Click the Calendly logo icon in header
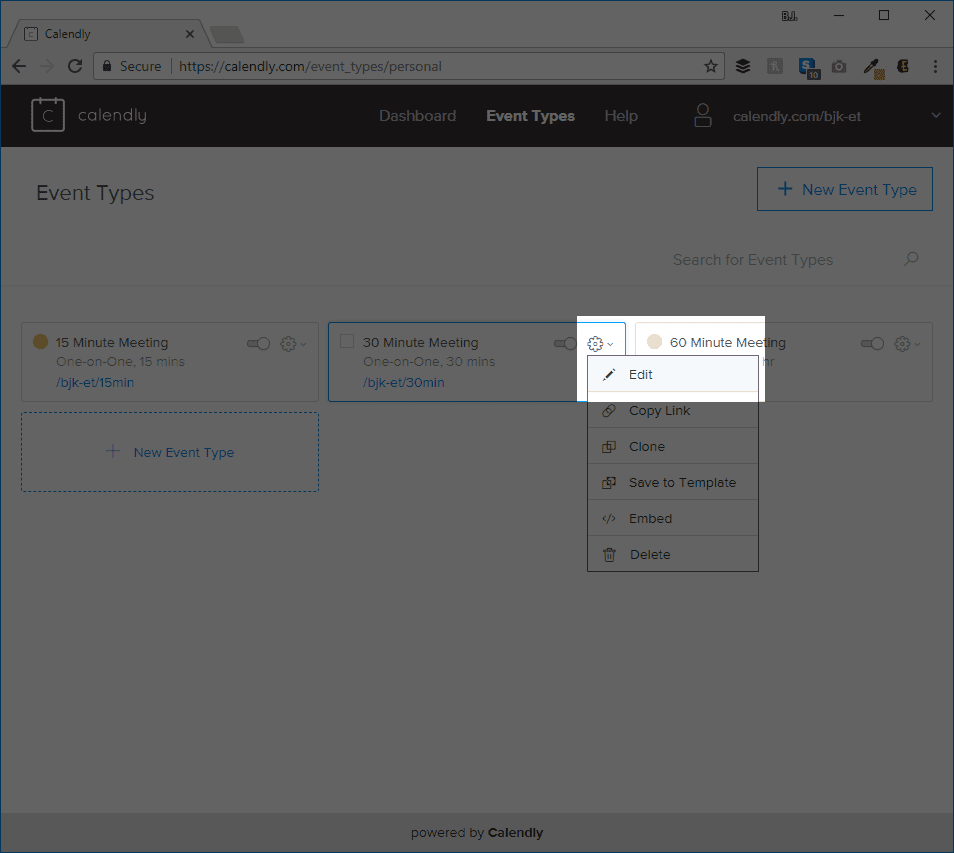Screen dimensions: 954x853 click(x=48, y=114)
